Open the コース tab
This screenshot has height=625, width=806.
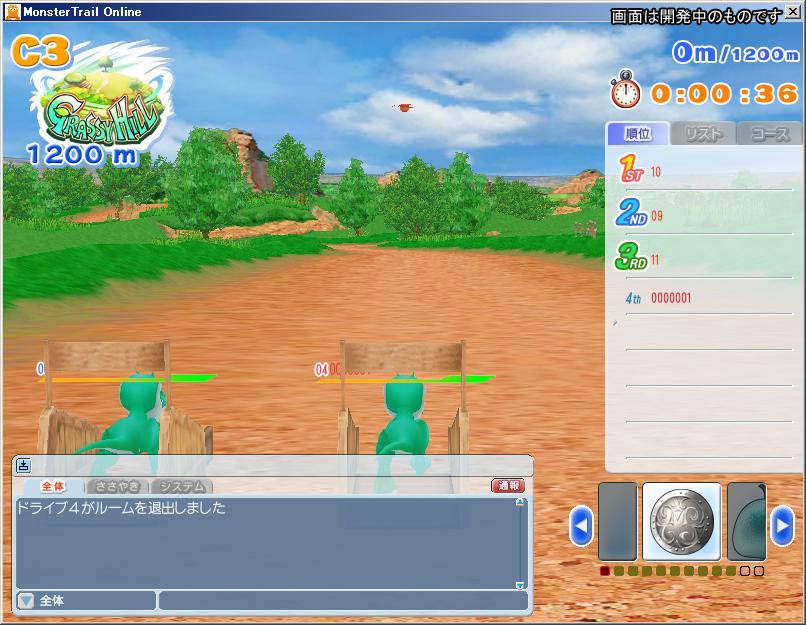(x=770, y=134)
